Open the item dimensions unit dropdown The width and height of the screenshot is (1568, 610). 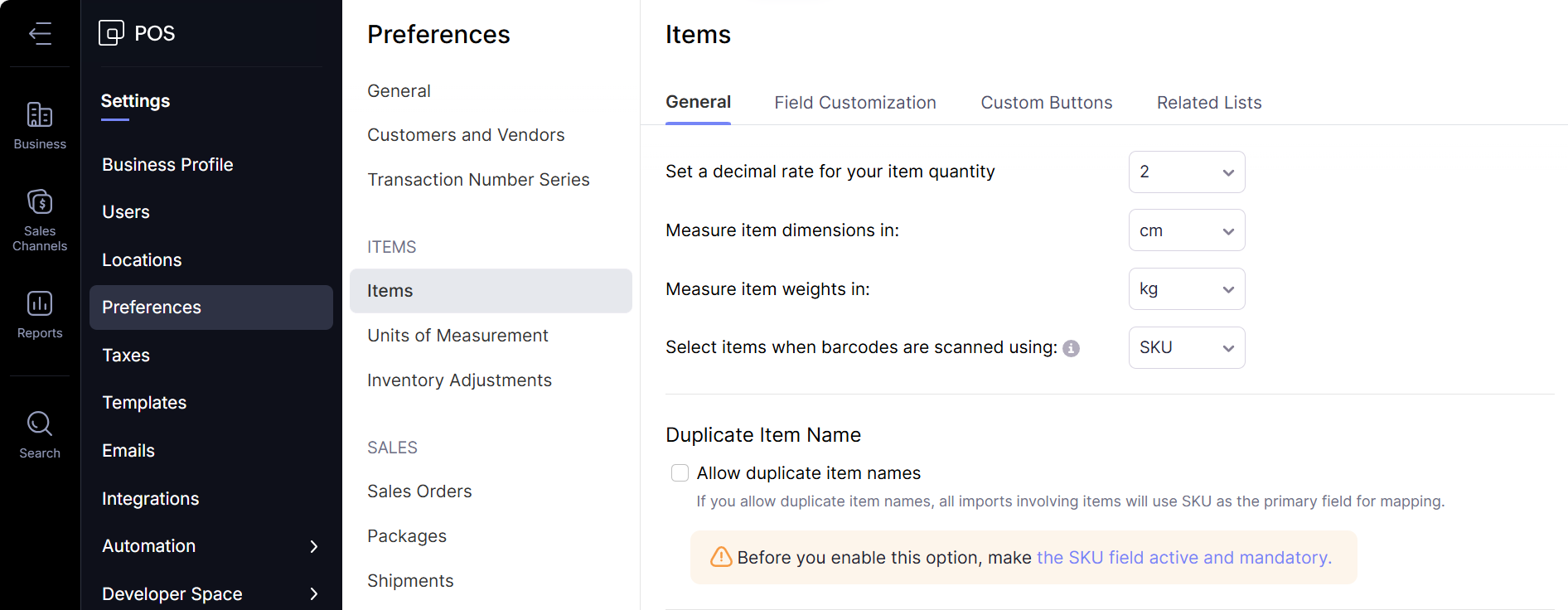(1186, 230)
